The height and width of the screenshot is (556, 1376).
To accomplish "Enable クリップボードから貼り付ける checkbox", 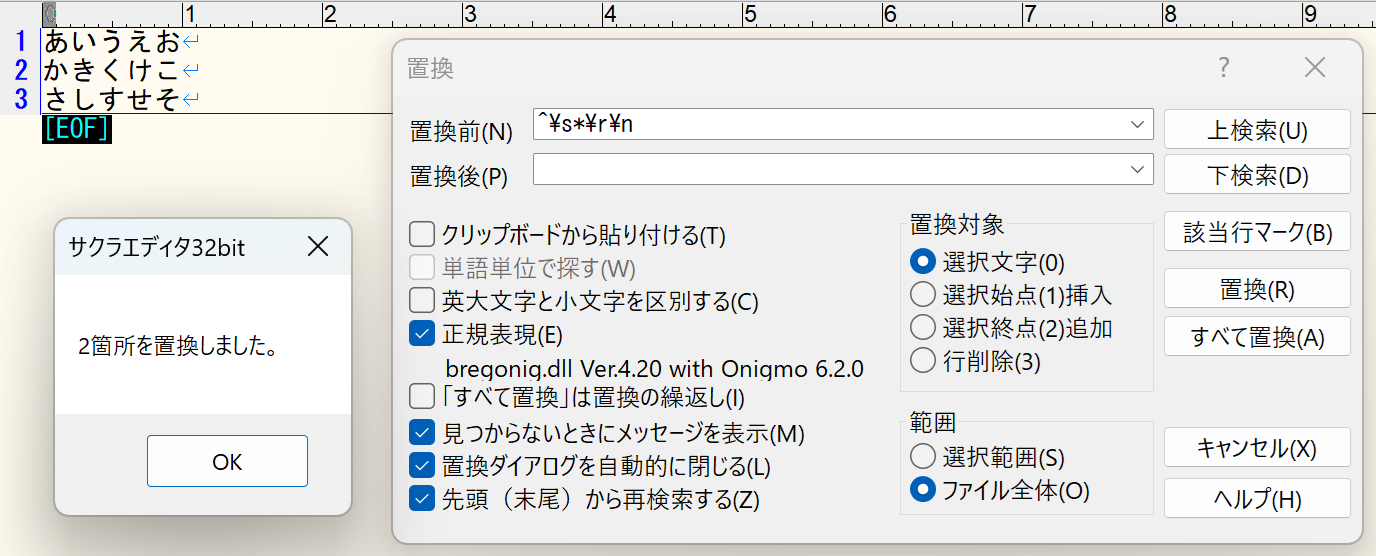I will [422, 236].
